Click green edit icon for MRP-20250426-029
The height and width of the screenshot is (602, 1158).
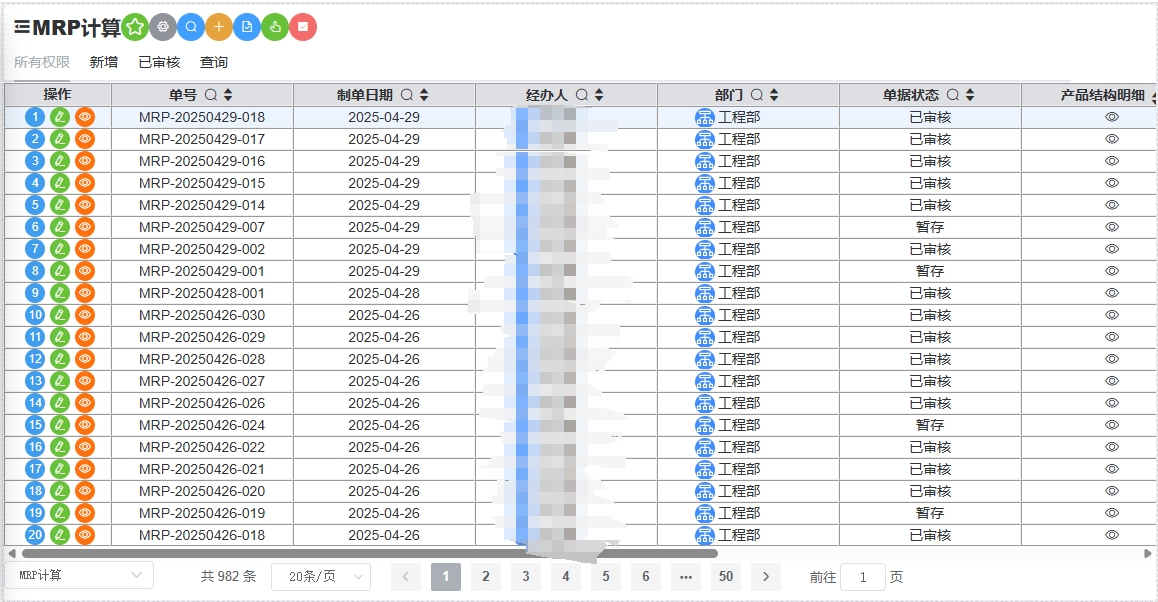tap(60, 337)
